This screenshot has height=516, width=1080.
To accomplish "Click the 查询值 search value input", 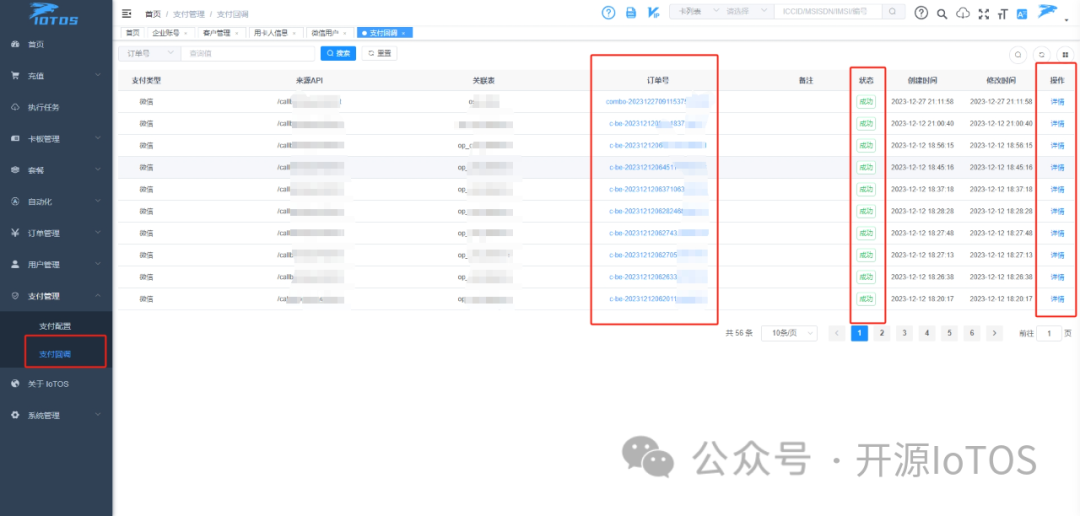I will tap(248, 53).
